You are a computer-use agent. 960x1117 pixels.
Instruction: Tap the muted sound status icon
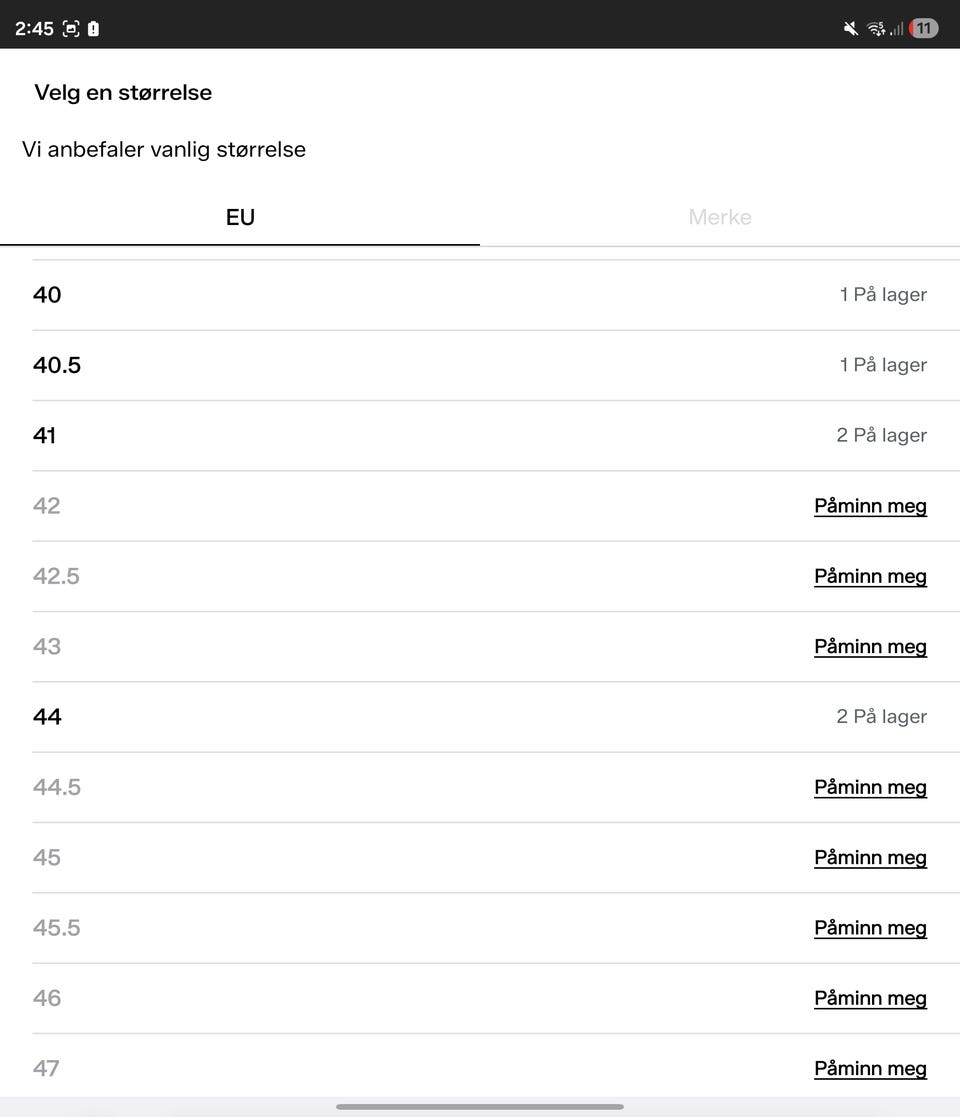click(851, 29)
